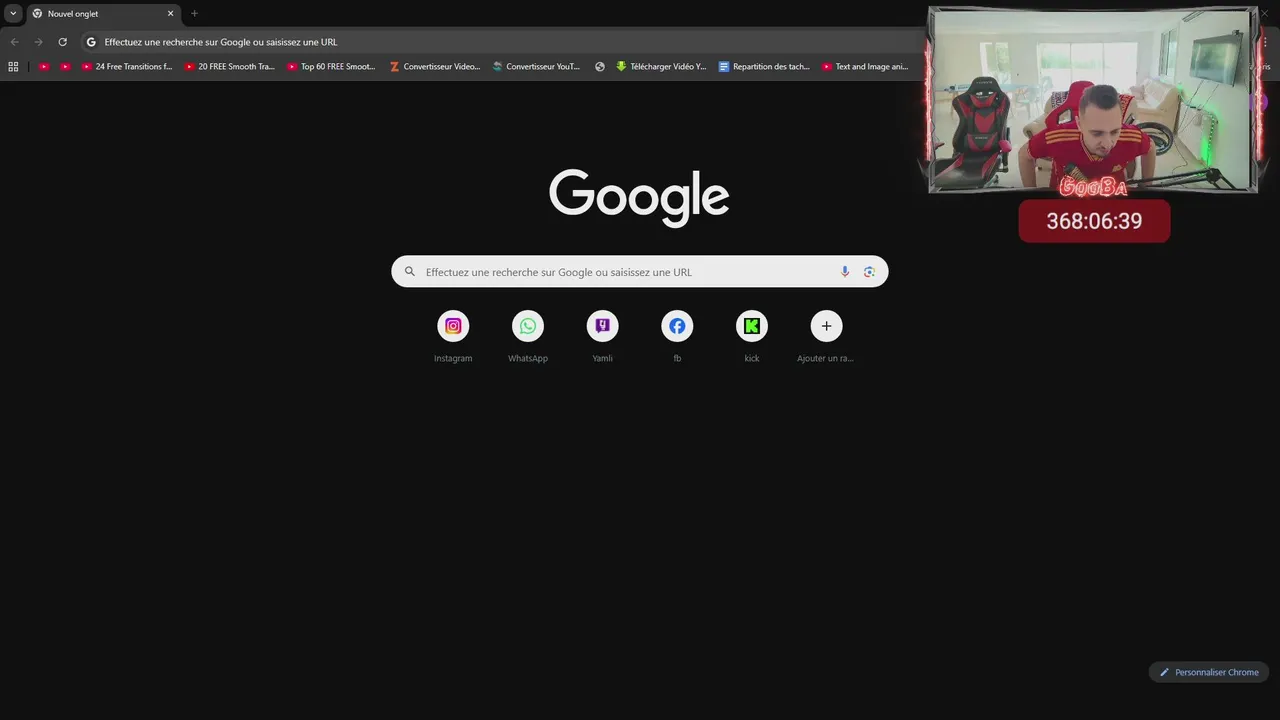The image size is (1280, 720).
Task: Start voice search with microphone icon
Action: click(845, 272)
